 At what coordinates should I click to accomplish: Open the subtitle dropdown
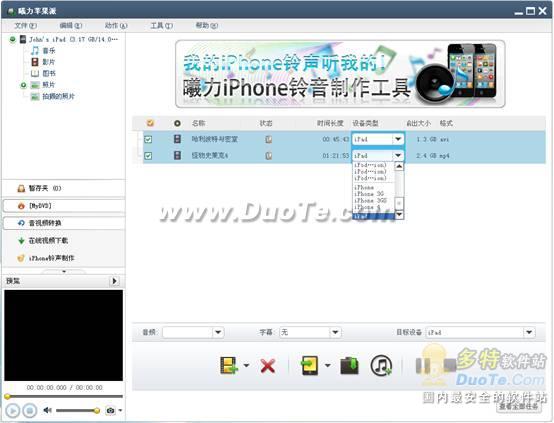tap(335, 332)
